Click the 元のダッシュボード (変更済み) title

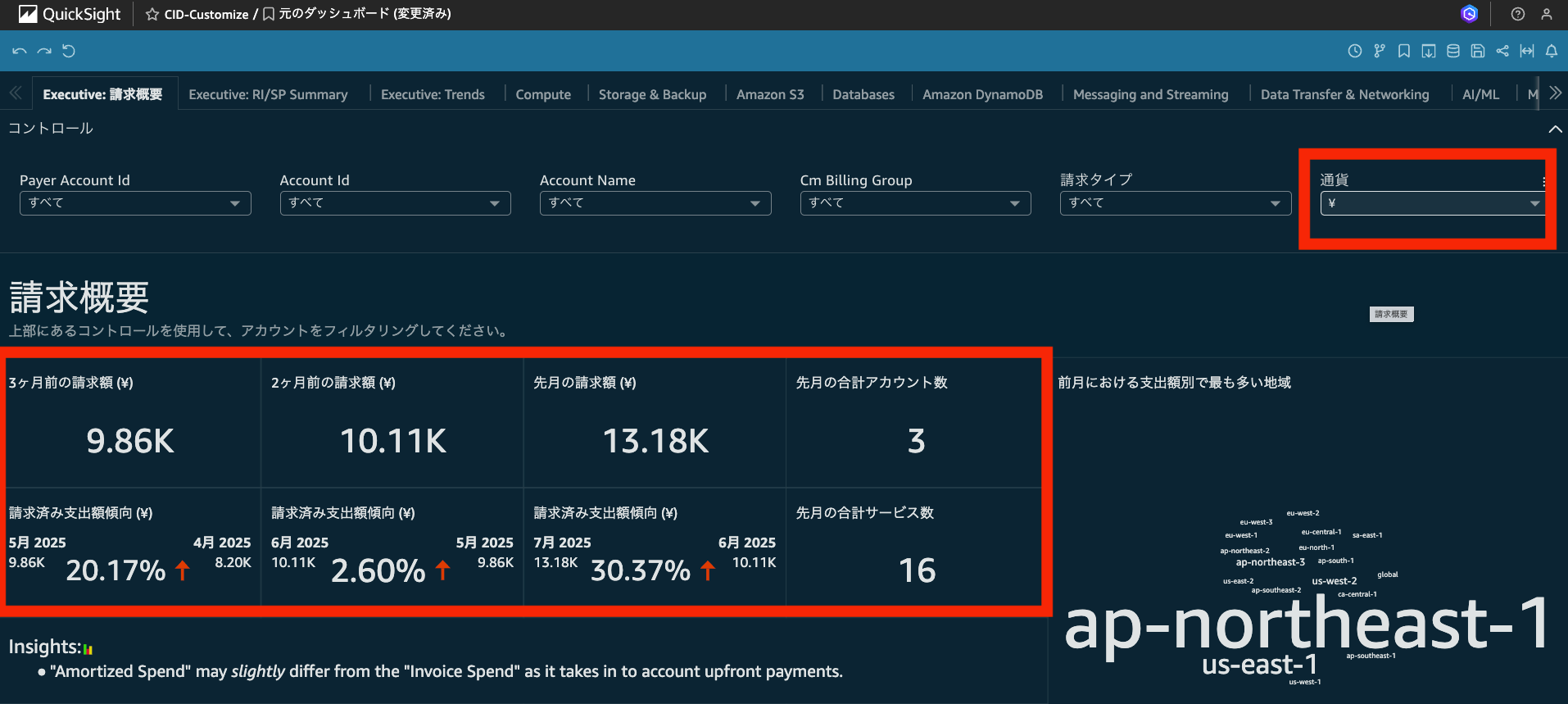tap(365, 14)
